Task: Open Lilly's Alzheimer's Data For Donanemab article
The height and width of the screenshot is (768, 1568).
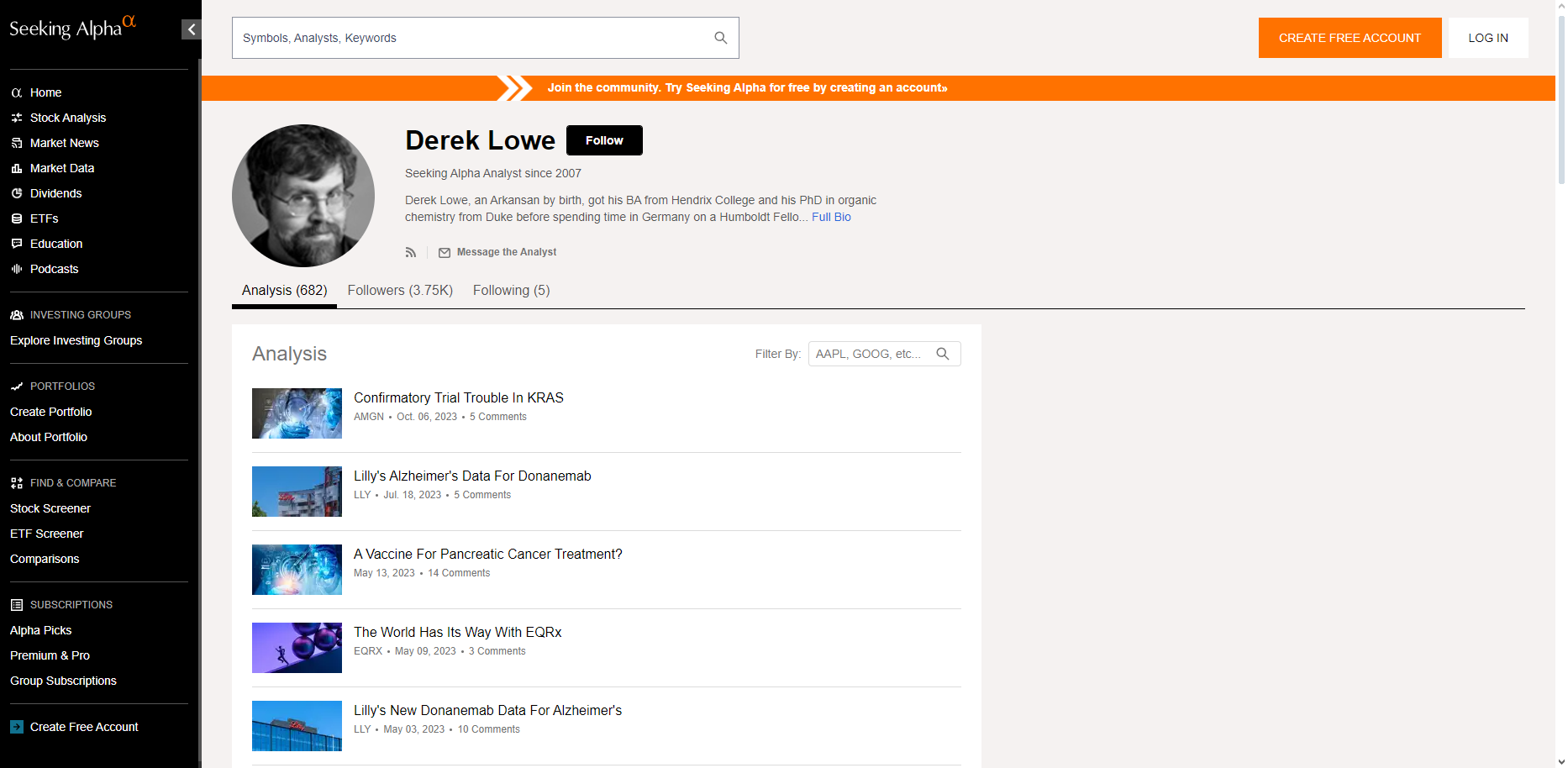Action: point(472,476)
